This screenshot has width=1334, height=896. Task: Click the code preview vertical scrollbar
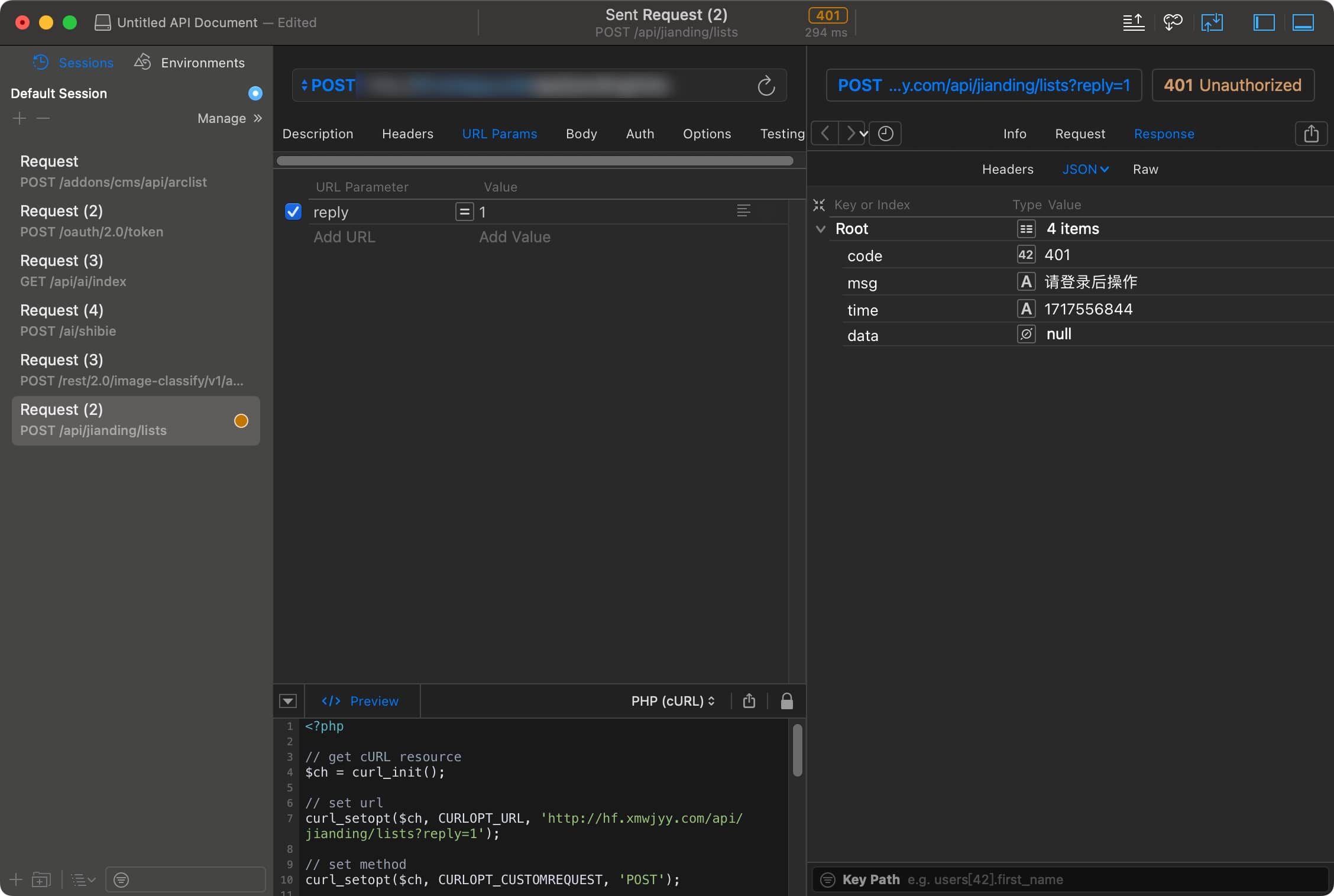797,750
